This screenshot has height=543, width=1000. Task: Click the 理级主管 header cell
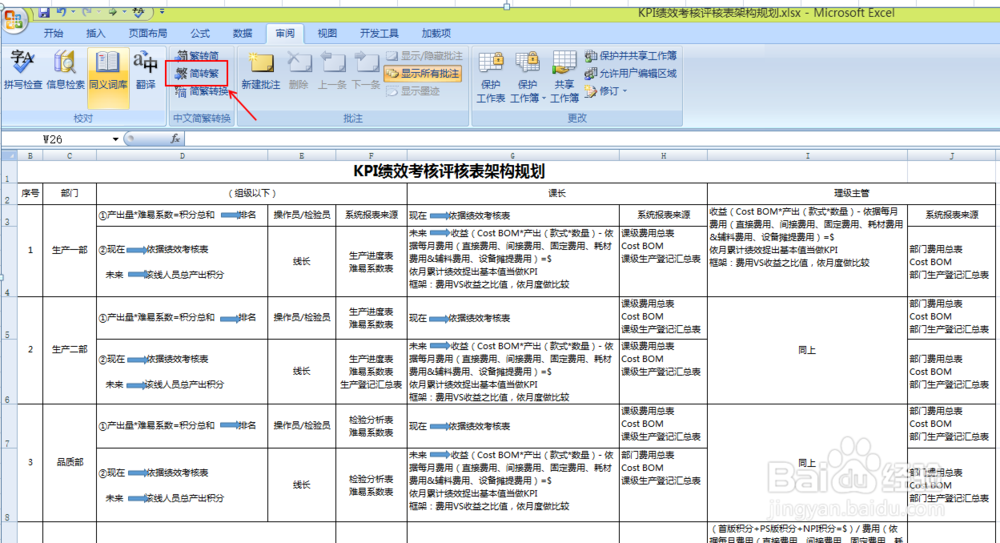[851, 193]
